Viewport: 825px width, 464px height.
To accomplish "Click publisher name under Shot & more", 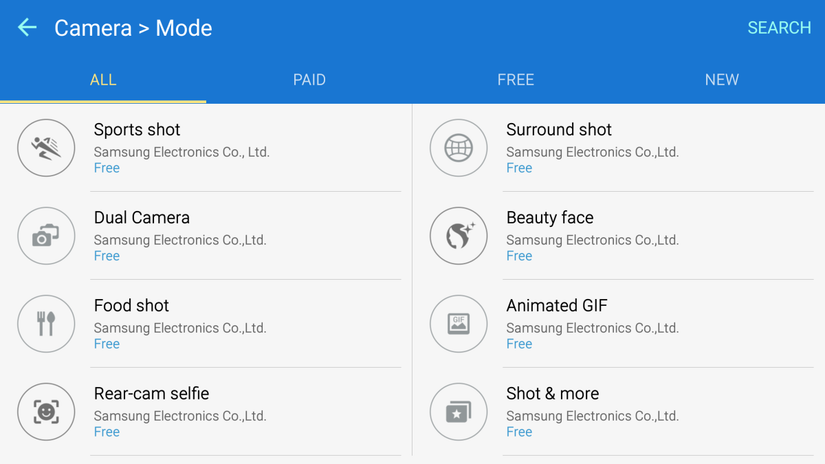I will (x=592, y=416).
